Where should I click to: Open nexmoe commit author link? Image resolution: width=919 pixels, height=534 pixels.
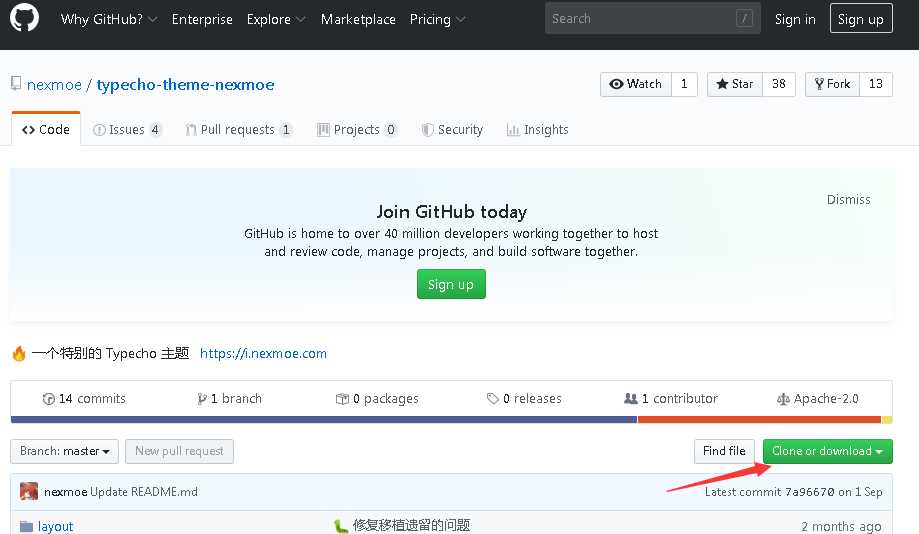[x=66, y=492]
